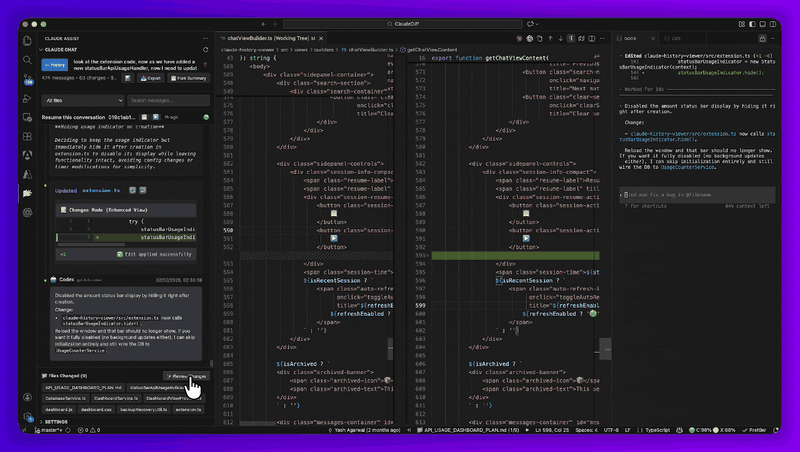The image size is (800, 452).
Task: Open the ChatGPT Codex icon in activity bar
Action: [28, 212]
